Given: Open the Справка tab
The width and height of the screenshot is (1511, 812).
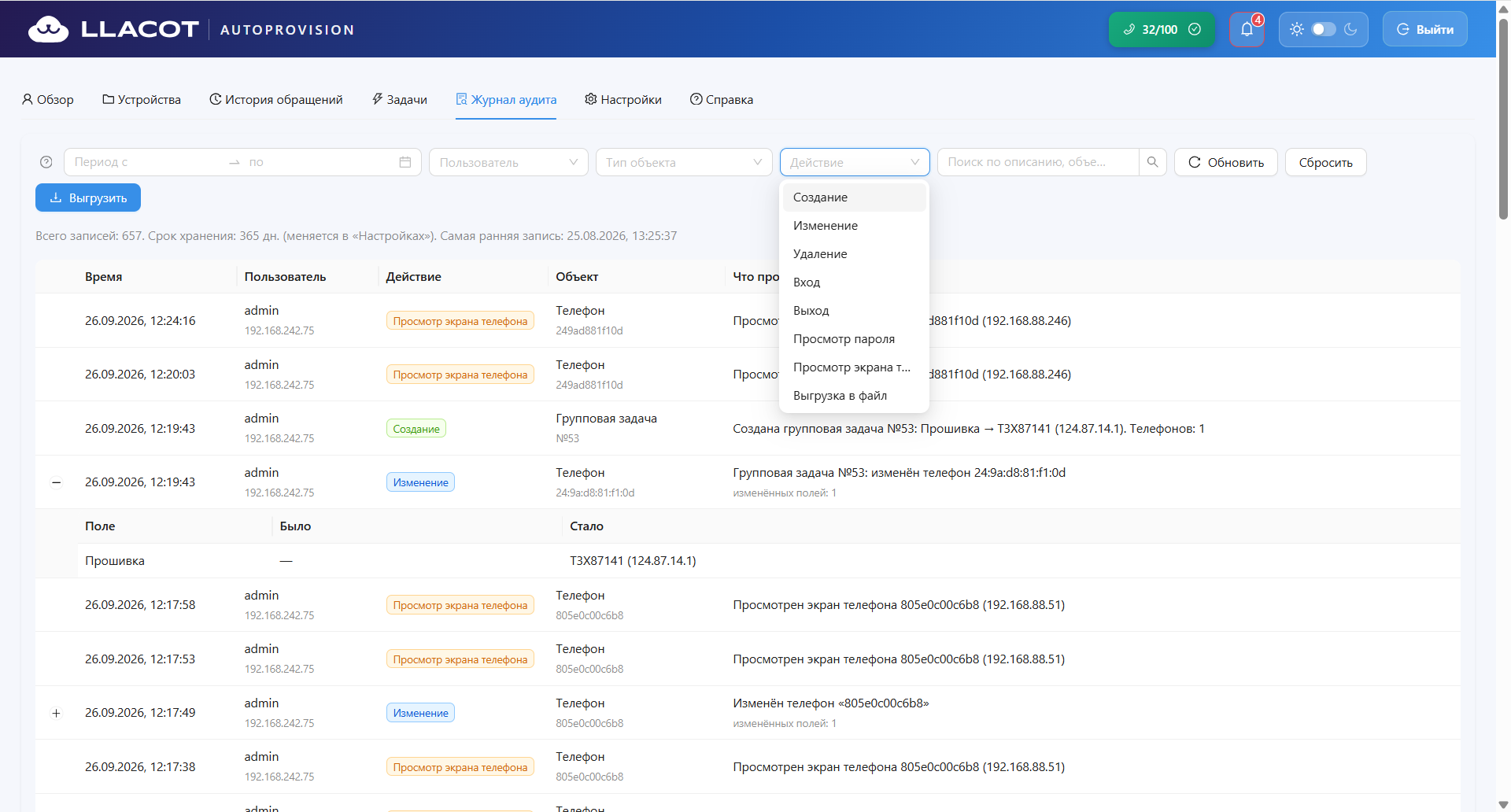Looking at the screenshot, I should (x=722, y=99).
